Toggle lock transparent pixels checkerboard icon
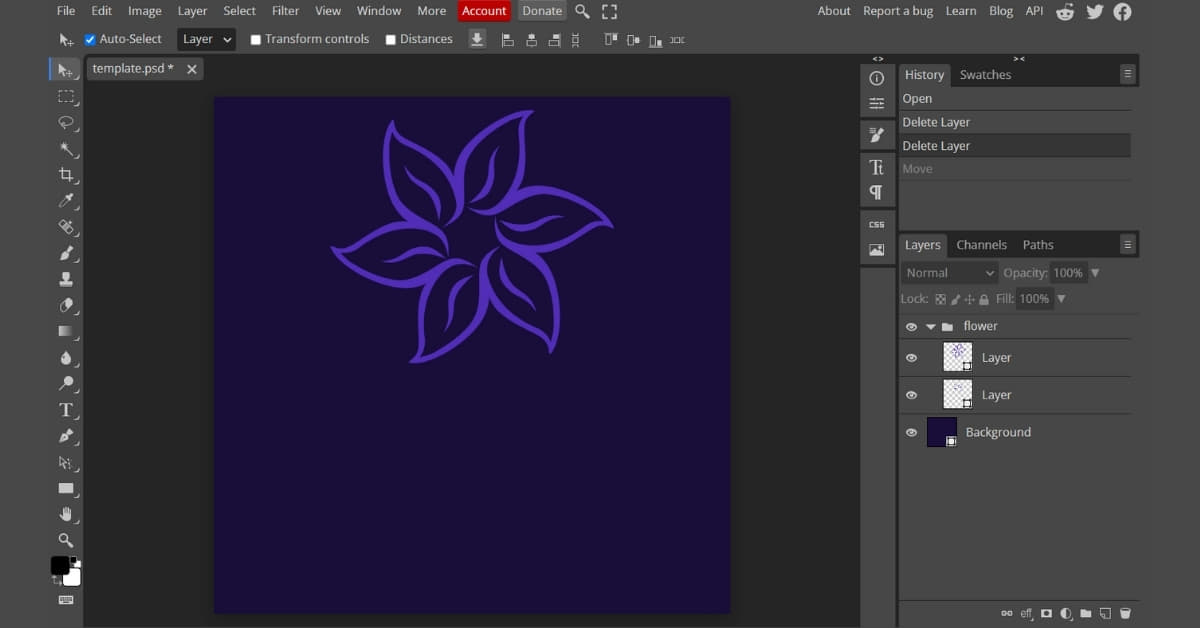1200x628 pixels. (x=940, y=299)
